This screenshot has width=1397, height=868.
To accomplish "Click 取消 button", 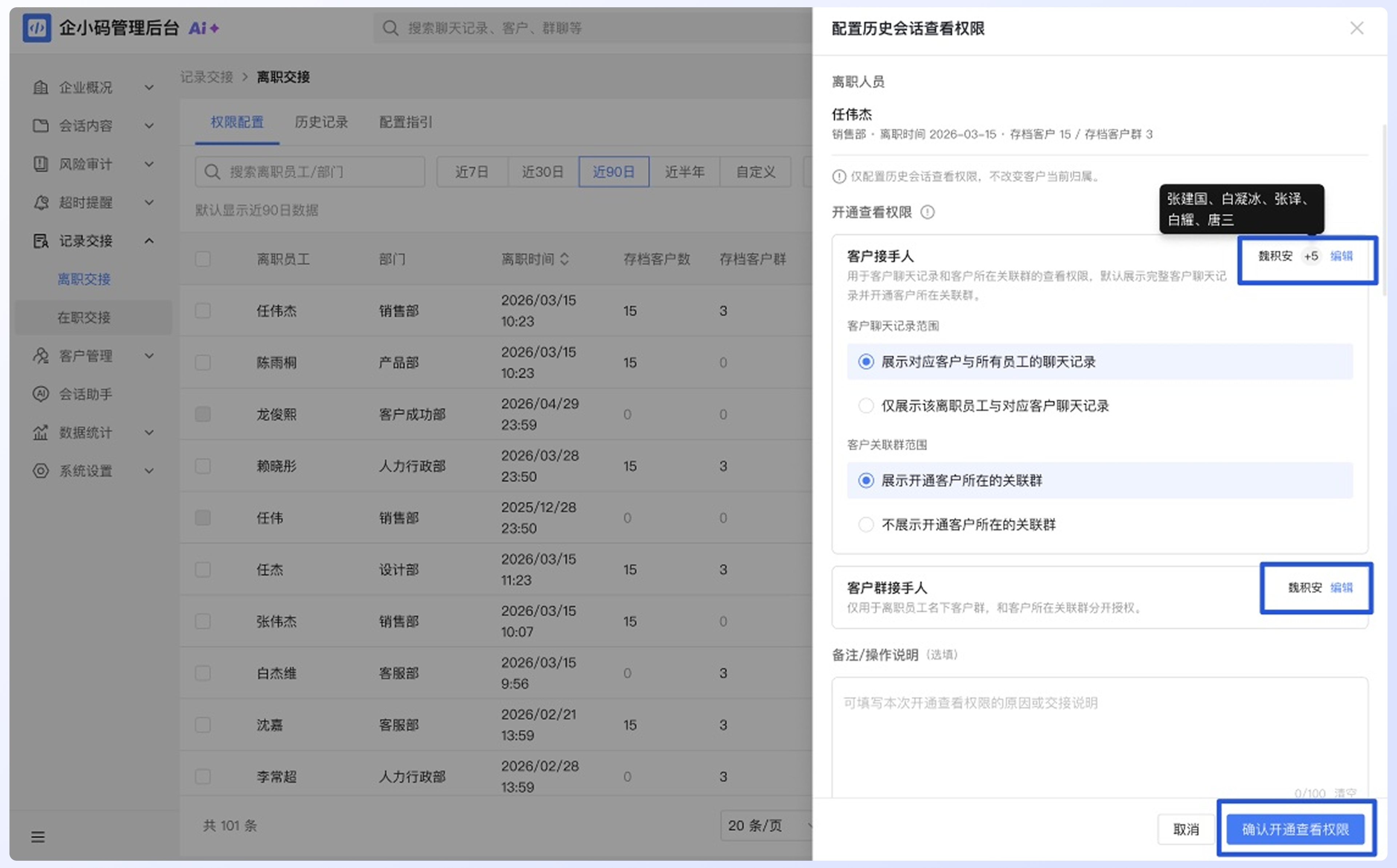I will (1186, 829).
